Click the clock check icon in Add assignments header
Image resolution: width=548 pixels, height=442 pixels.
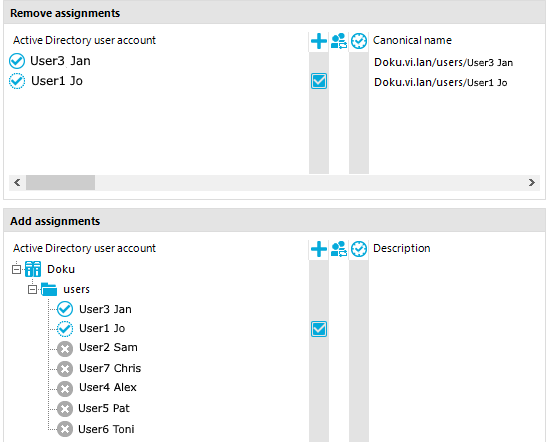[359, 249]
